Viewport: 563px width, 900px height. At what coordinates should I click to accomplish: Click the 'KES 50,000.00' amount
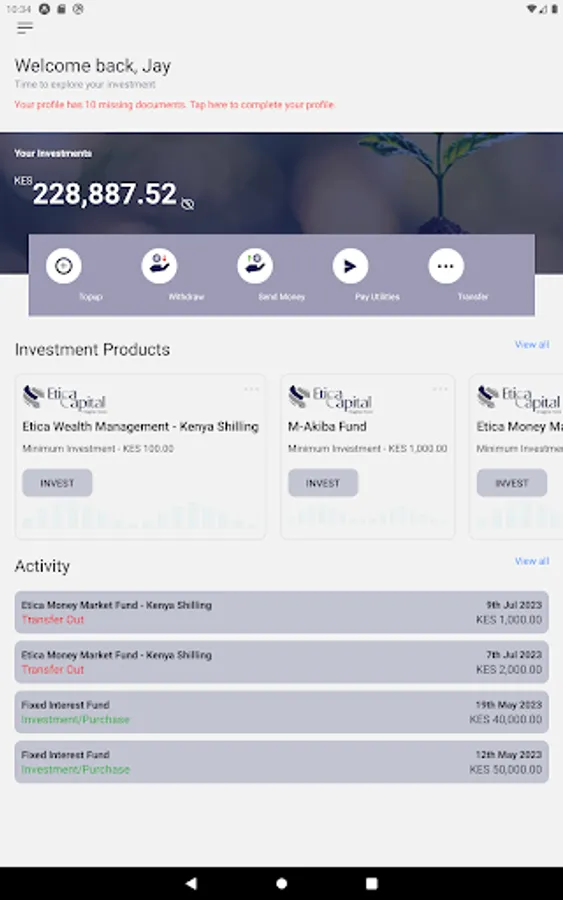click(506, 770)
